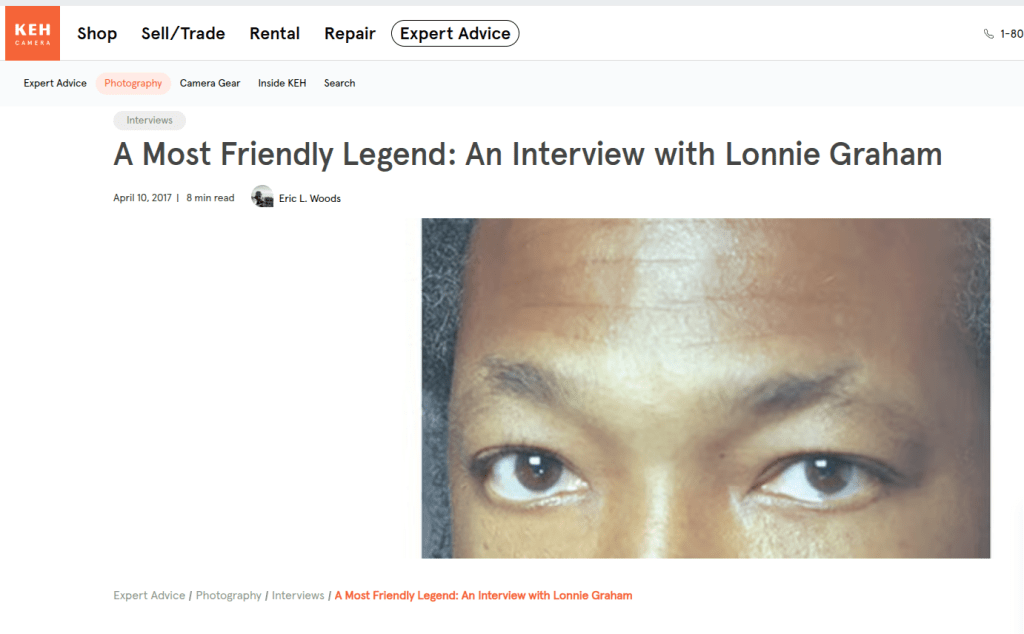
Task: Open the Repair page
Action: 349,33
